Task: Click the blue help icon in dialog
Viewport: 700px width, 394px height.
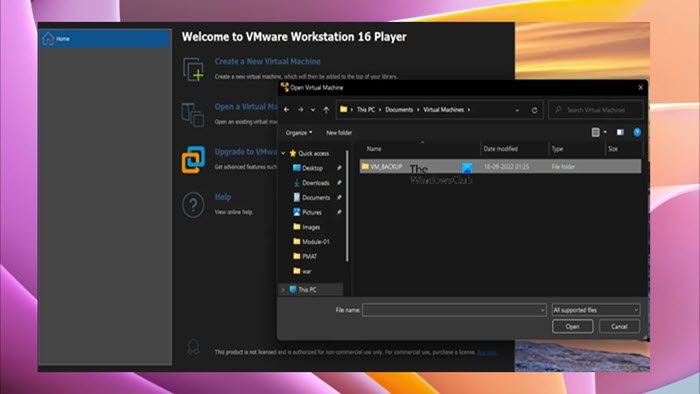Action: (x=637, y=132)
